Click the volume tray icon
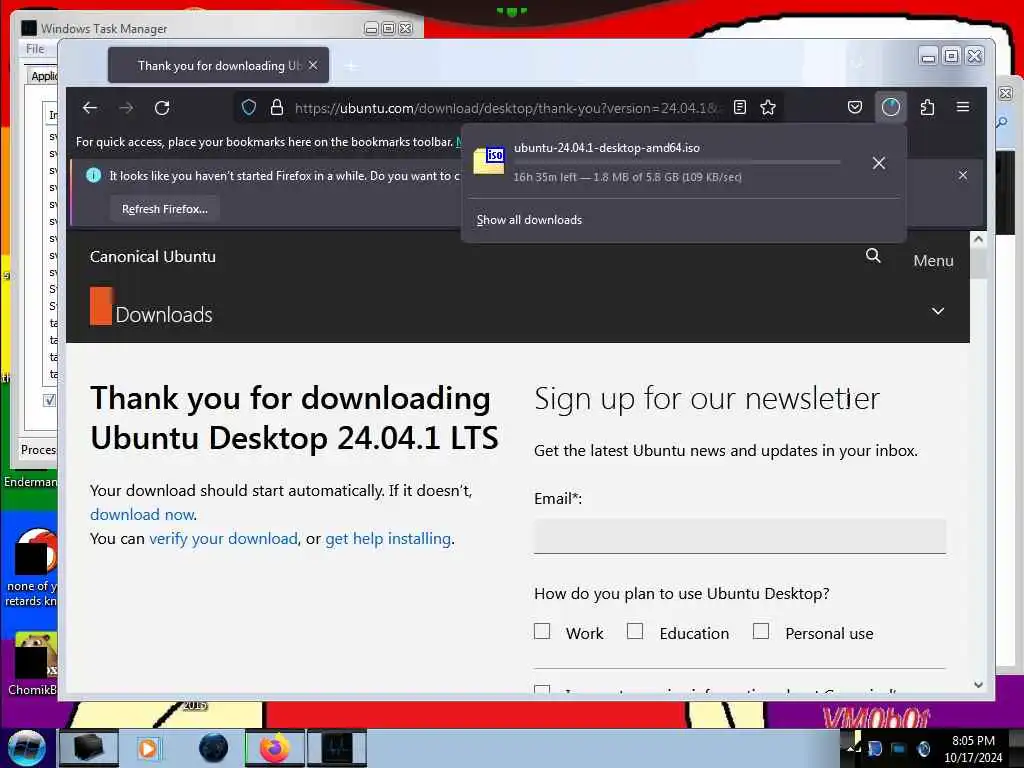 [x=923, y=748]
